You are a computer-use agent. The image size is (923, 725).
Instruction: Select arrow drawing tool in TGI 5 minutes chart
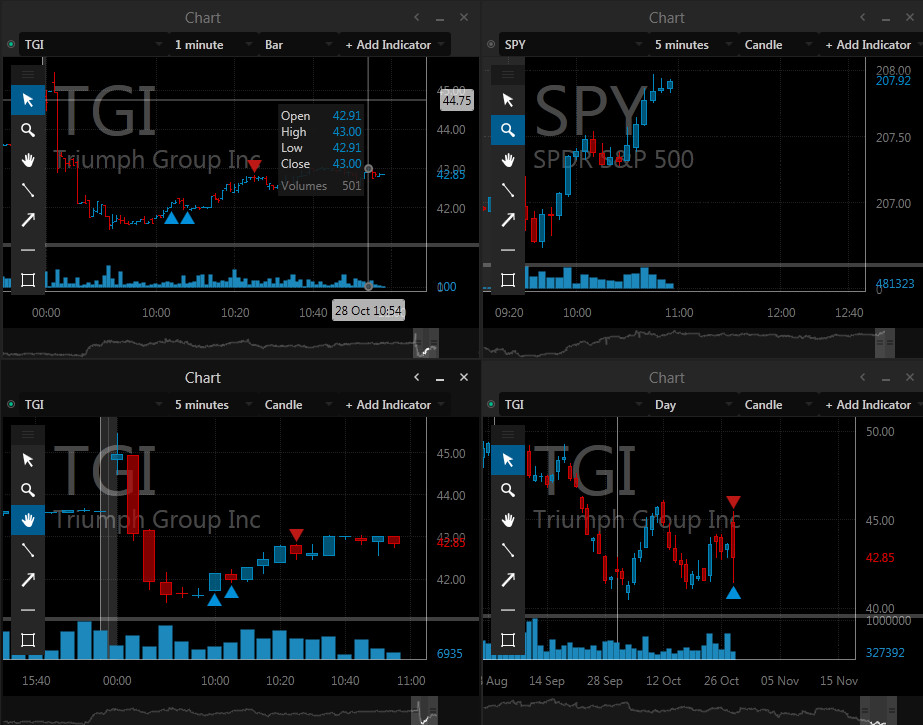(28, 580)
